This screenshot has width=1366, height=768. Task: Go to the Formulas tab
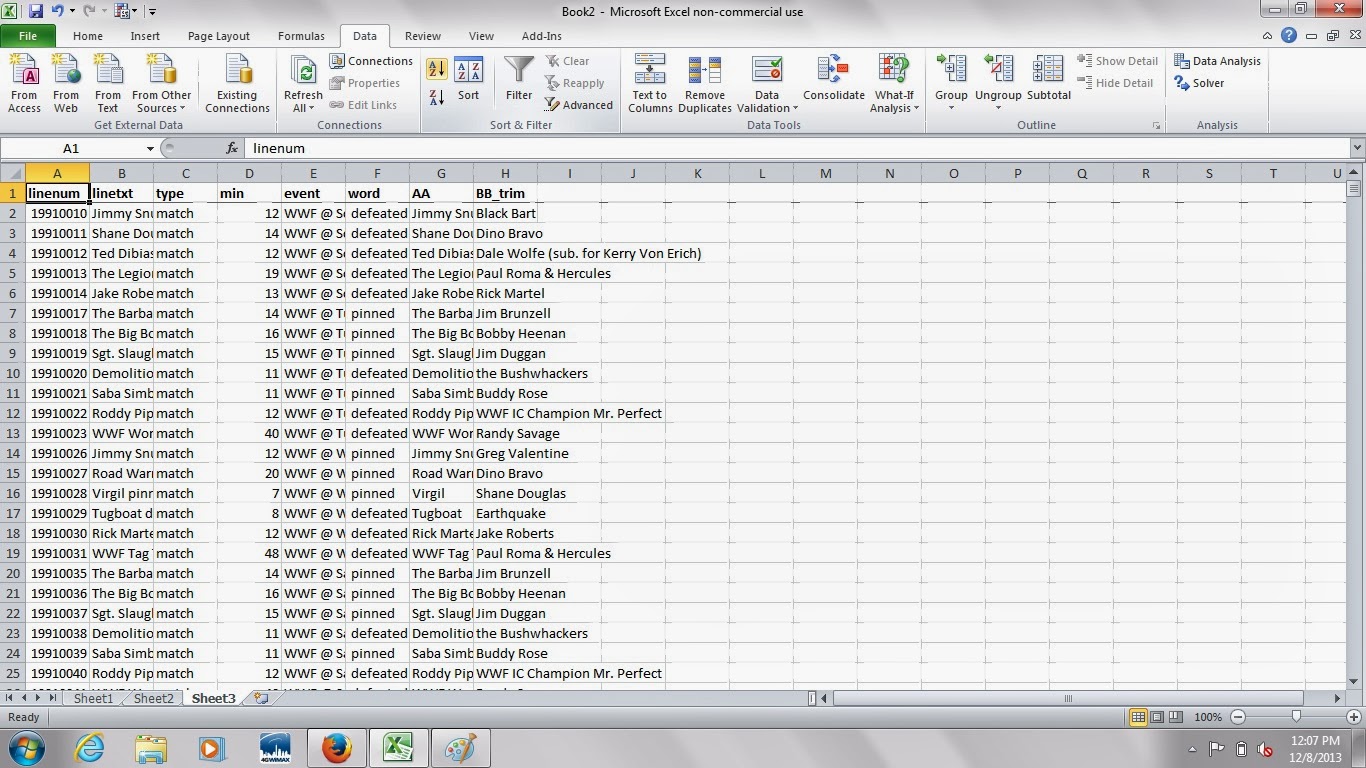point(301,36)
